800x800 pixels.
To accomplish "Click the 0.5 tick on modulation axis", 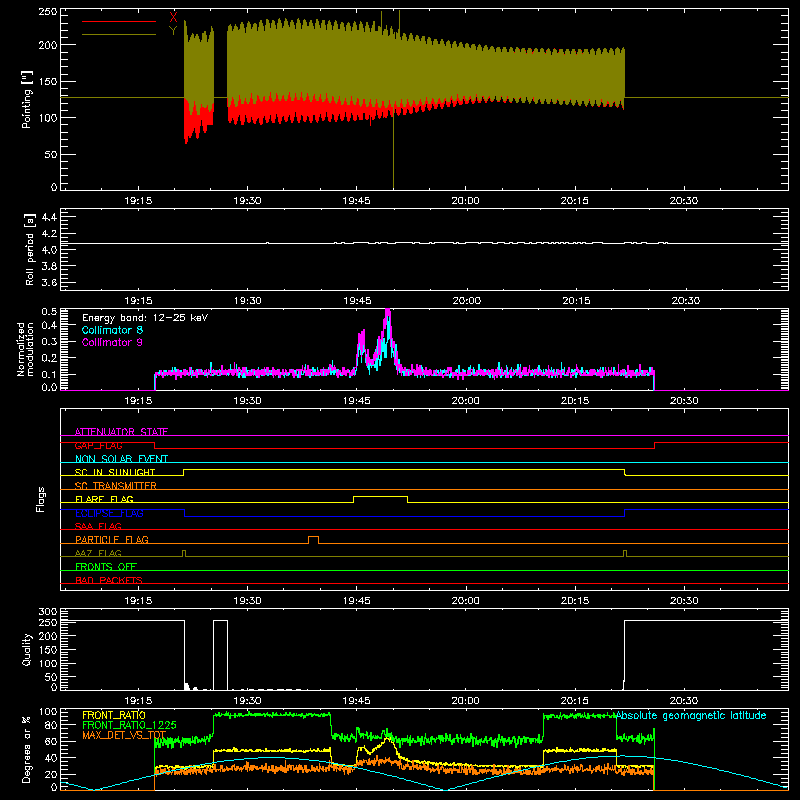I will coord(49,311).
